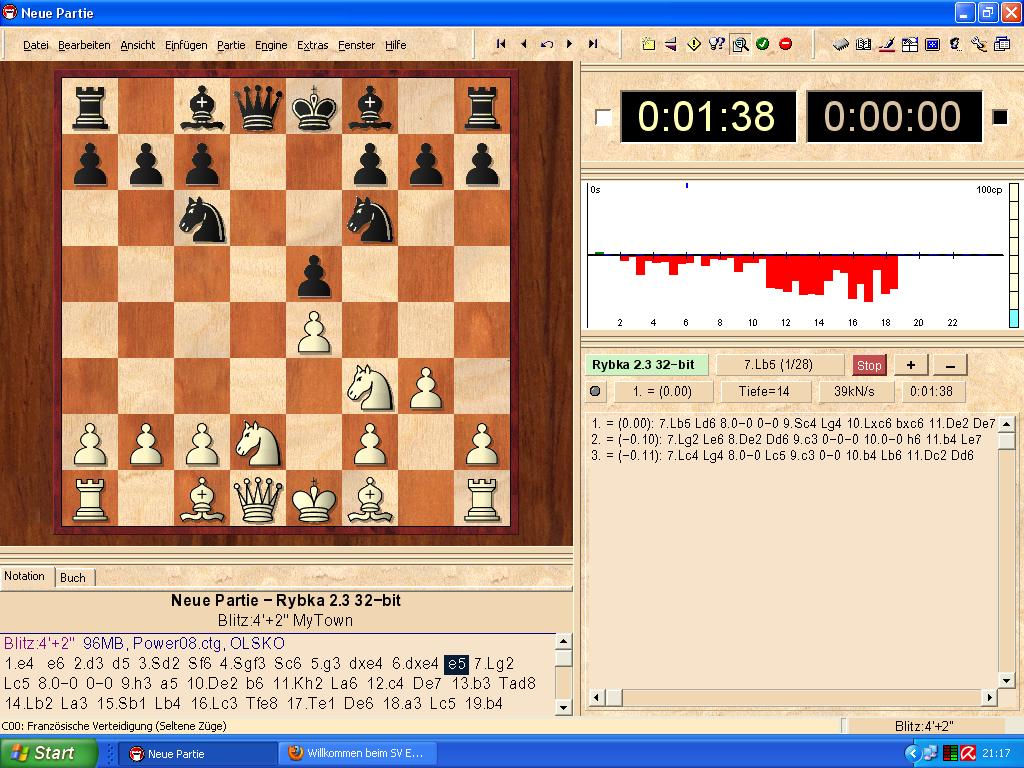Increase analysis lines with plus button
The width and height of the screenshot is (1024, 768).
pos(911,365)
